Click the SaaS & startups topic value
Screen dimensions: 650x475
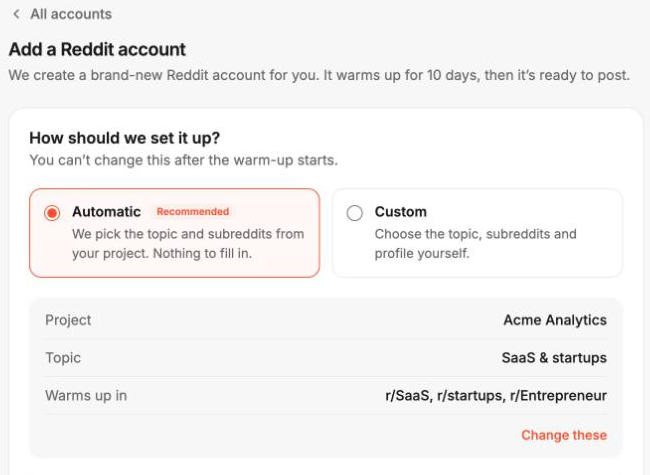(x=554, y=358)
